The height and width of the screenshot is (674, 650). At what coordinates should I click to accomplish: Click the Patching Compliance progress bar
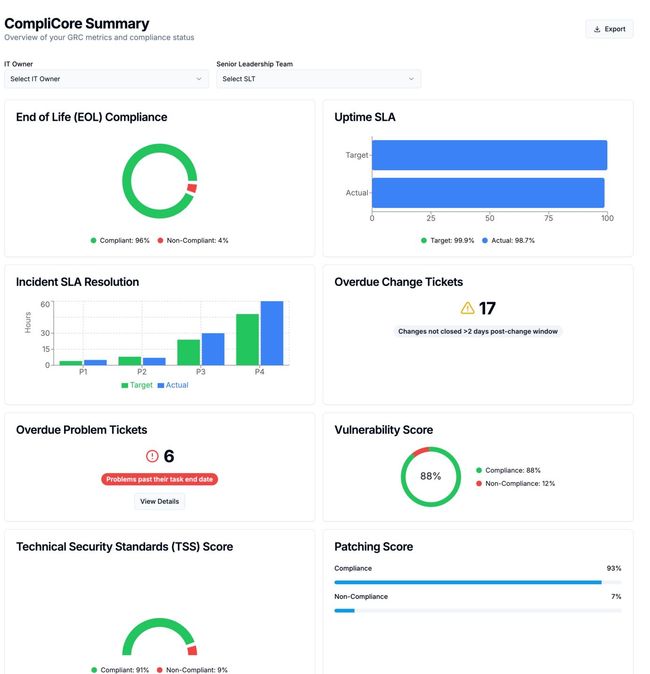[x=468, y=581]
